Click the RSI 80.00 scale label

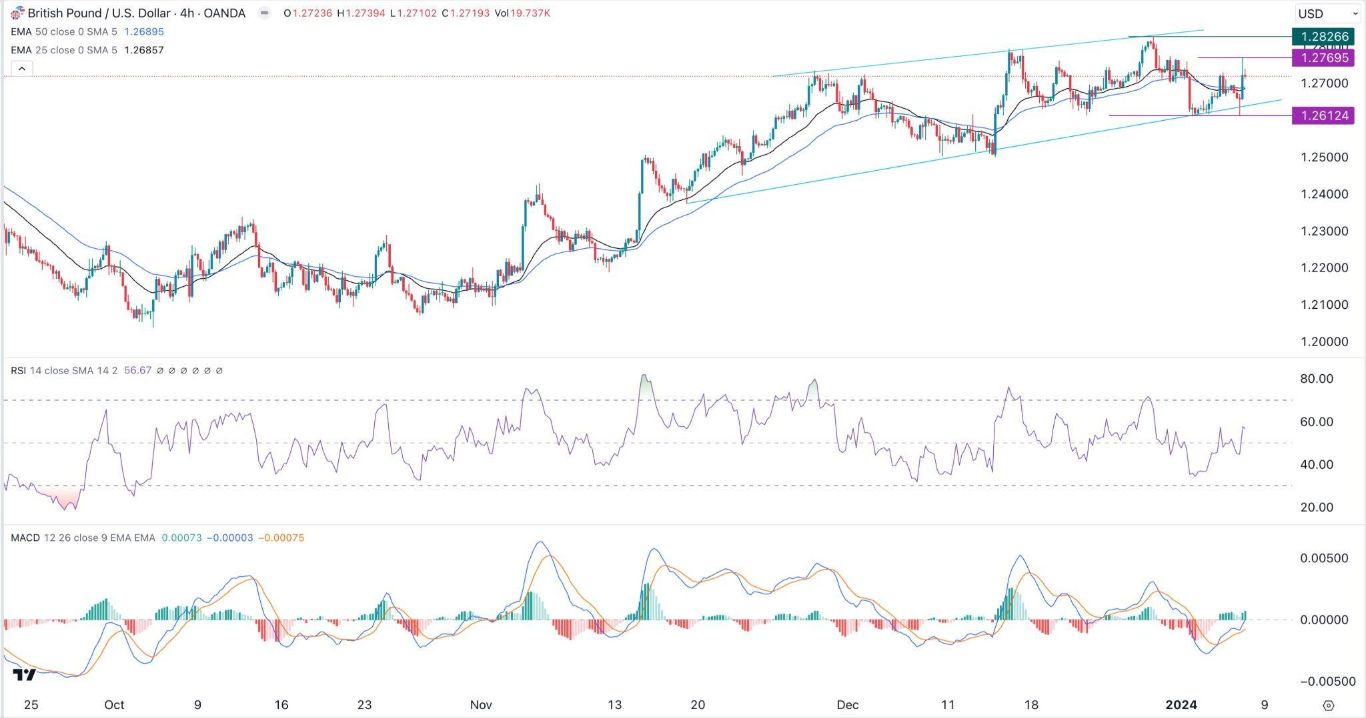(1315, 379)
